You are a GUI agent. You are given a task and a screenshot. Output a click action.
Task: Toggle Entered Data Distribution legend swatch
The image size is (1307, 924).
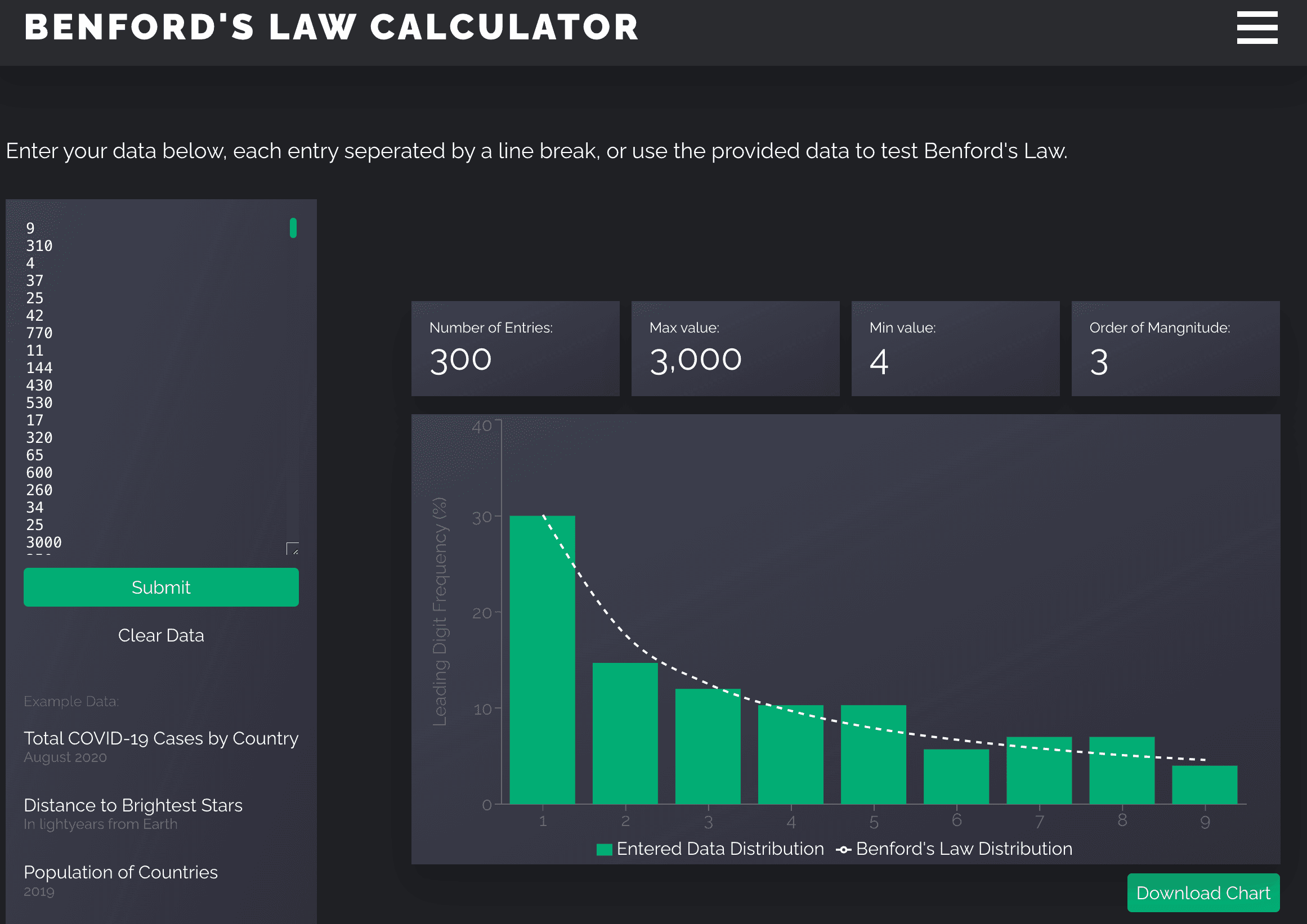pos(604,850)
